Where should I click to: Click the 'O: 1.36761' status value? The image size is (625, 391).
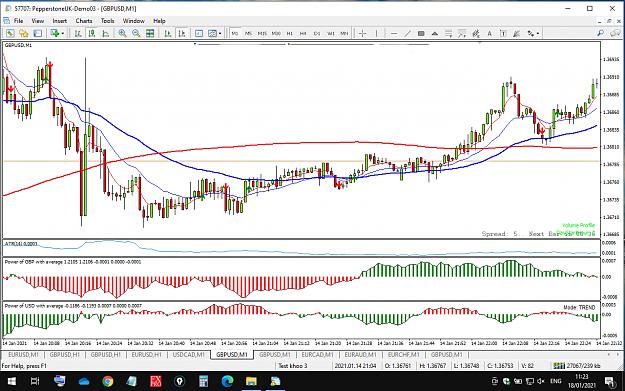[x=397, y=365]
